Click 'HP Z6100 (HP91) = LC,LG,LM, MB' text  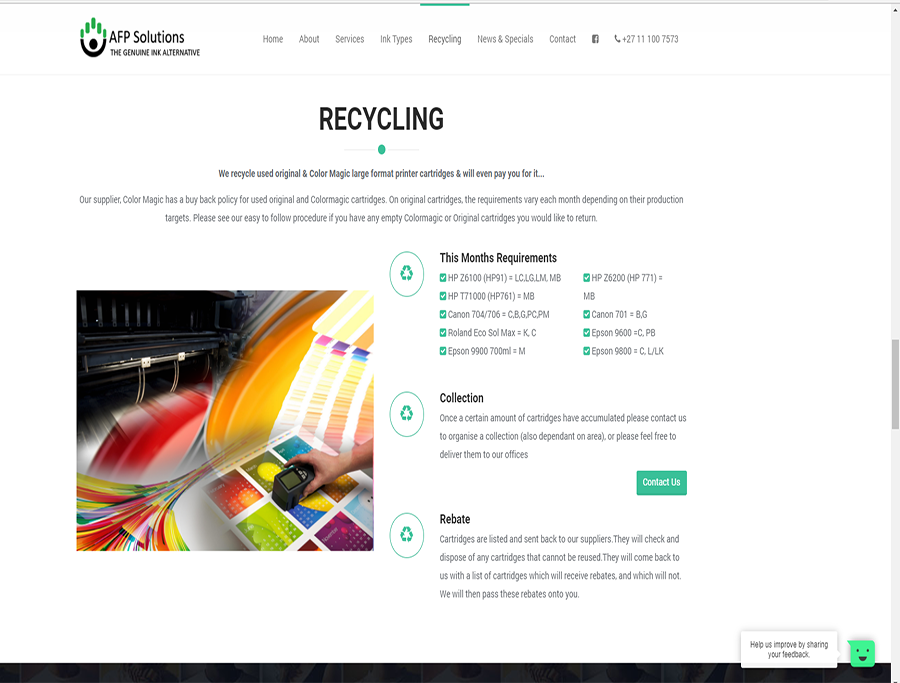pos(505,278)
